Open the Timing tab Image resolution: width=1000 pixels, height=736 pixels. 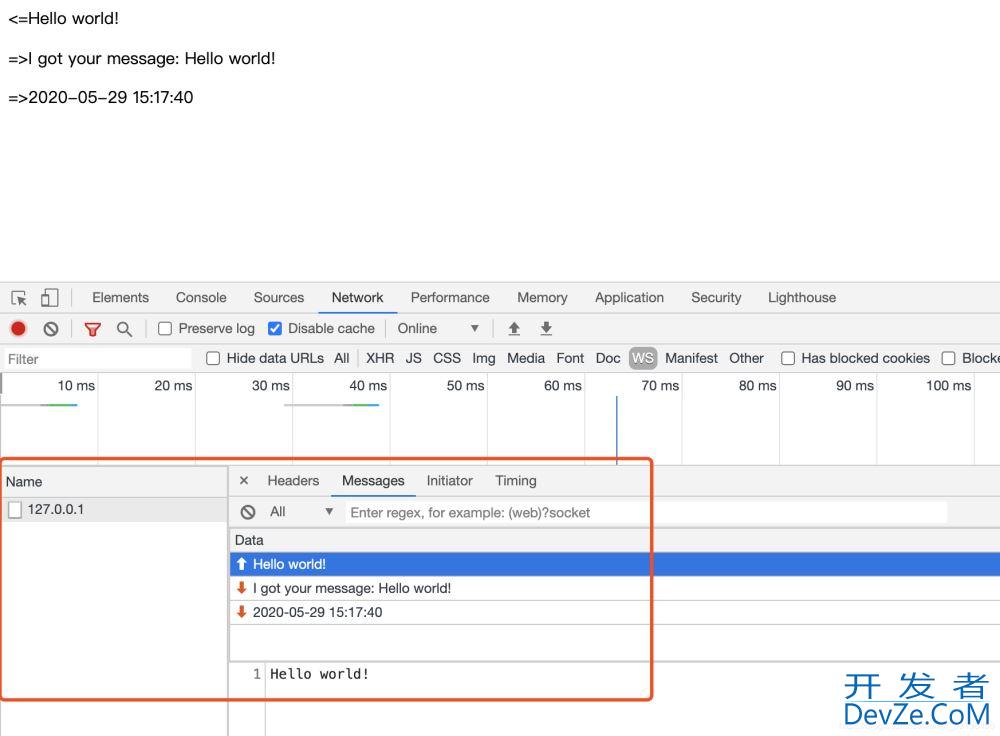click(x=516, y=480)
